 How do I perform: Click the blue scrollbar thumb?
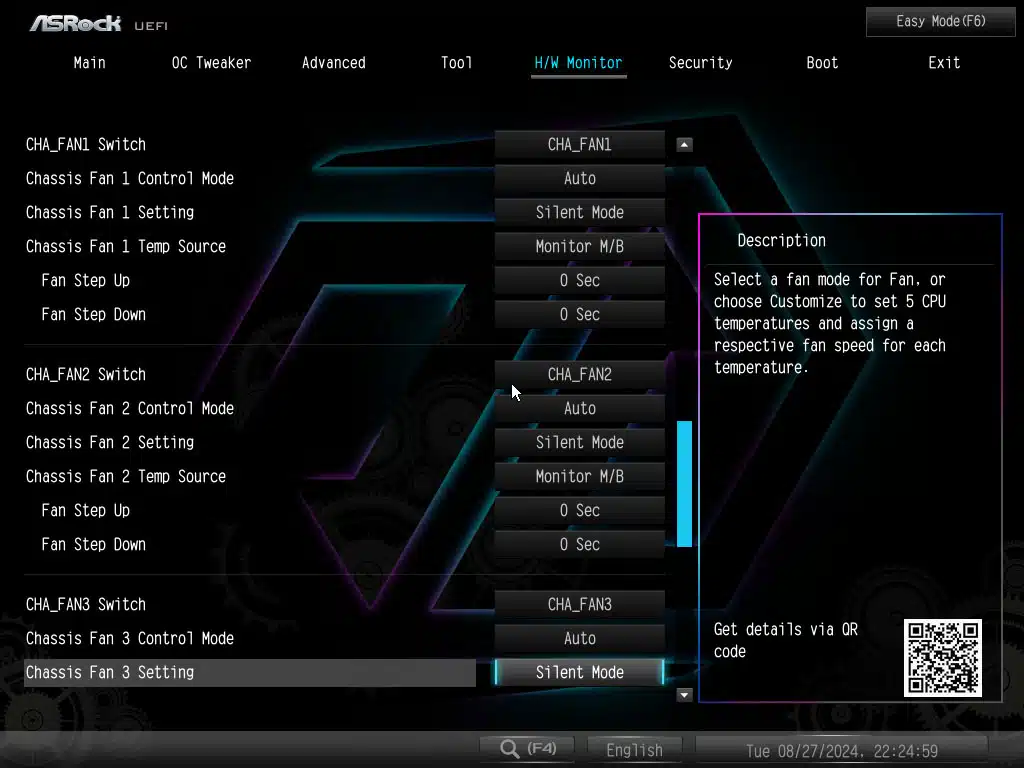684,483
